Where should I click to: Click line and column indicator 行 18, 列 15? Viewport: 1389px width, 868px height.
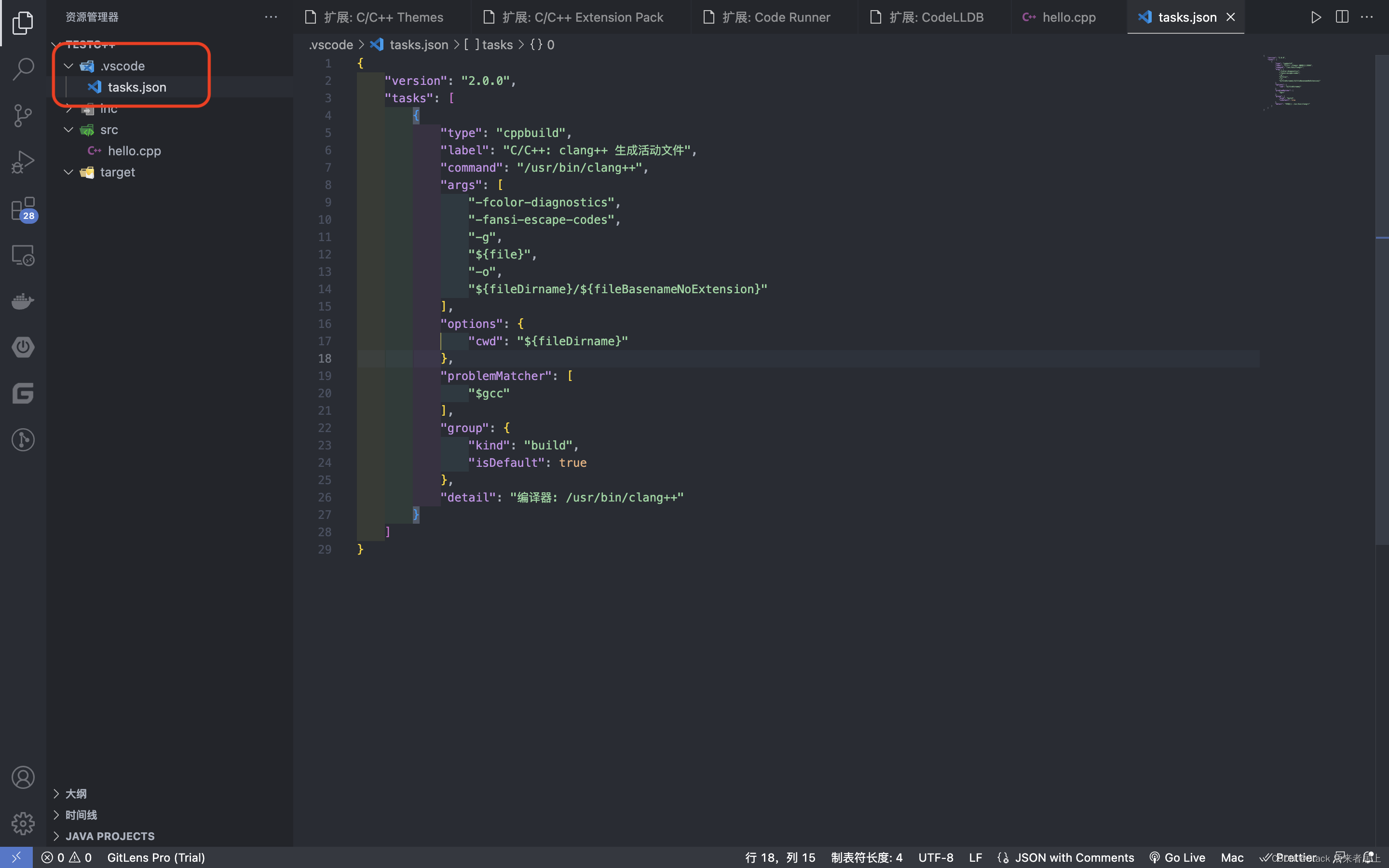pos(780,858)
